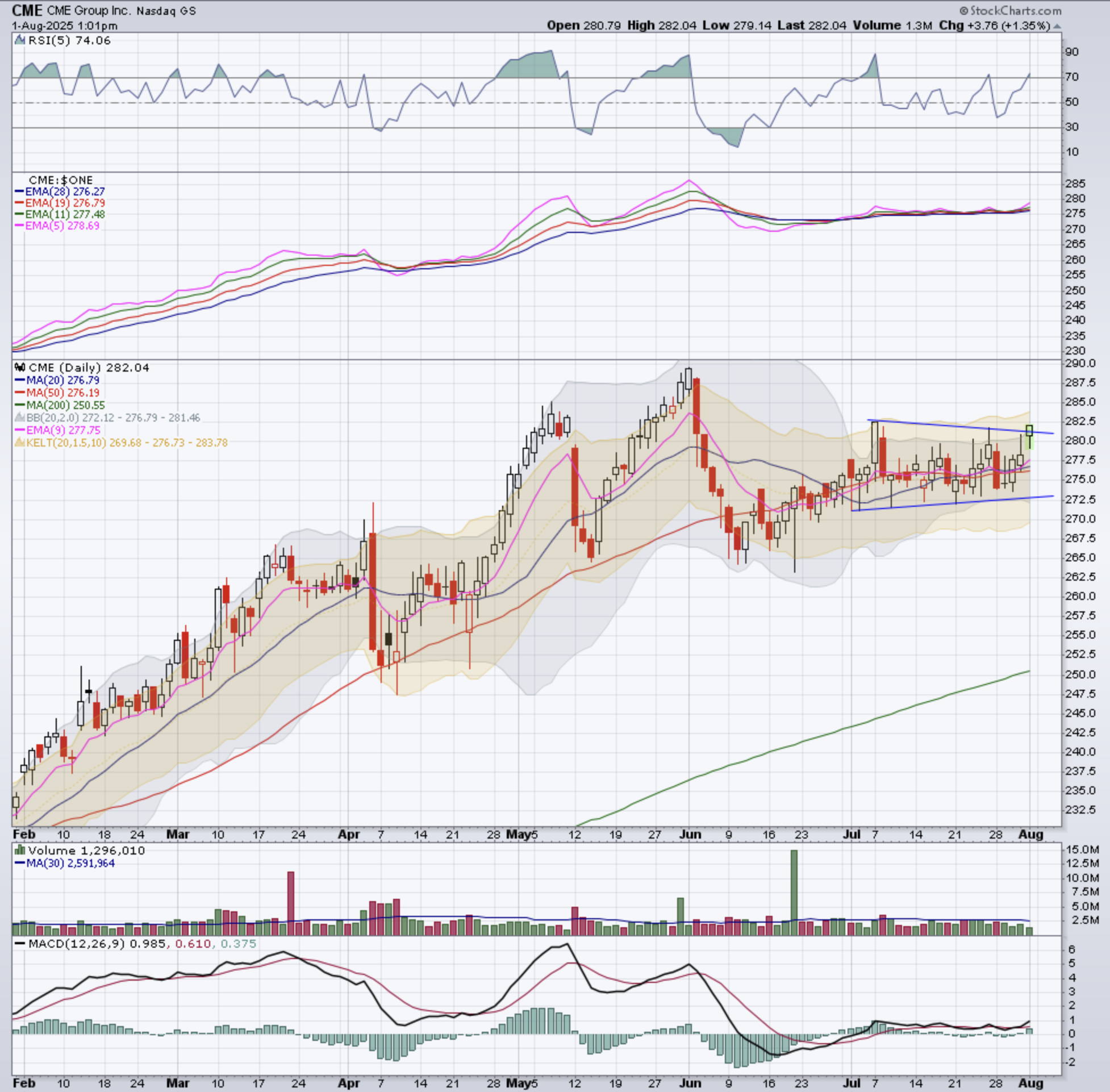Click the '1-Aug-2025 1:01pm' timestamp
1110x1092 pixels.
(65, 26)
